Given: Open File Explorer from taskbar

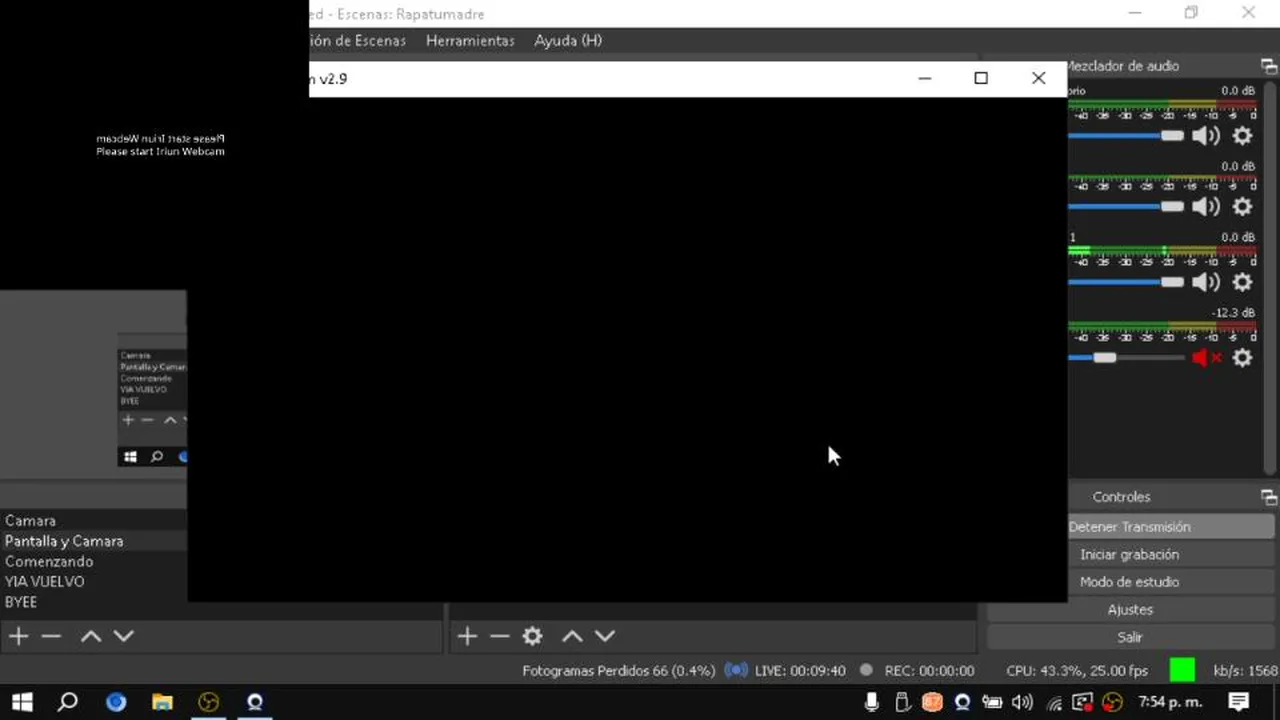Looking at the screenshot, I should pos(162,702).
